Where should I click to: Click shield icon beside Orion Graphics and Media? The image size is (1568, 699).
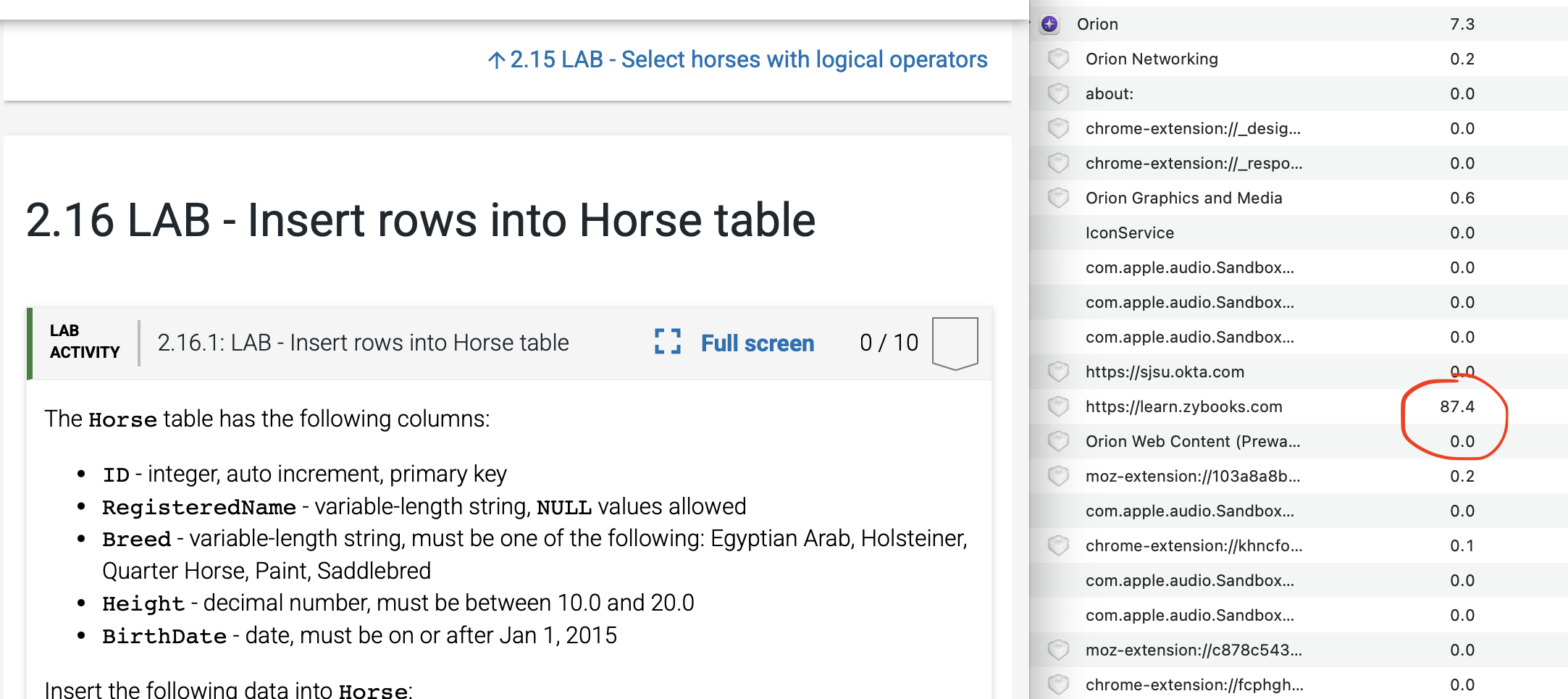point(1058,198)
